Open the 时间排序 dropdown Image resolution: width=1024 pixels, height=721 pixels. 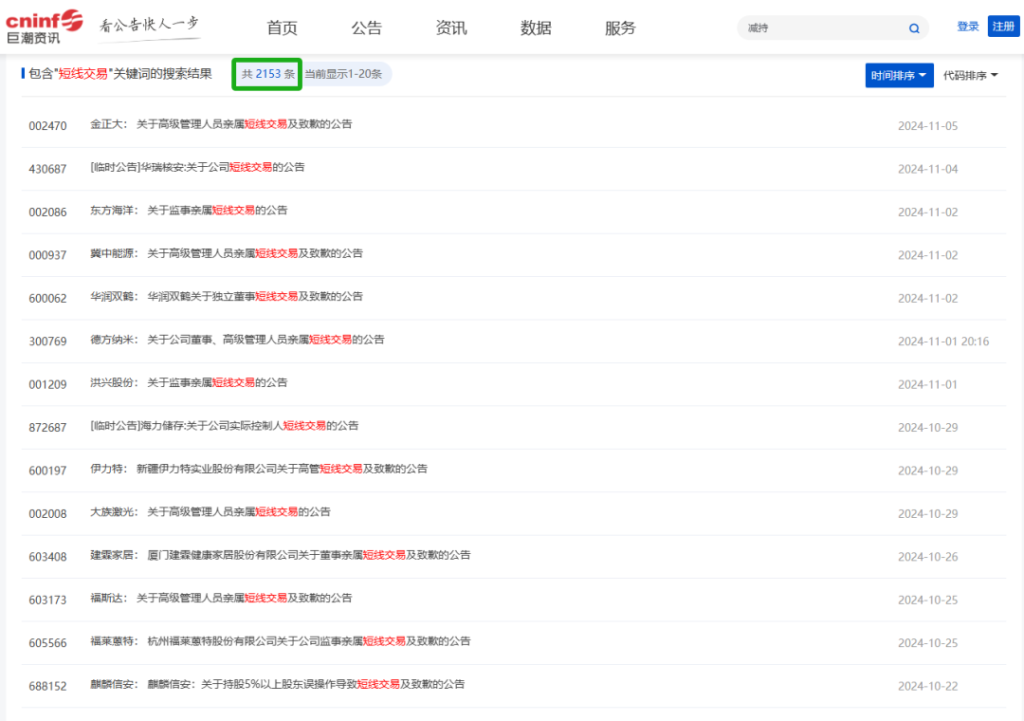(900, 75)
